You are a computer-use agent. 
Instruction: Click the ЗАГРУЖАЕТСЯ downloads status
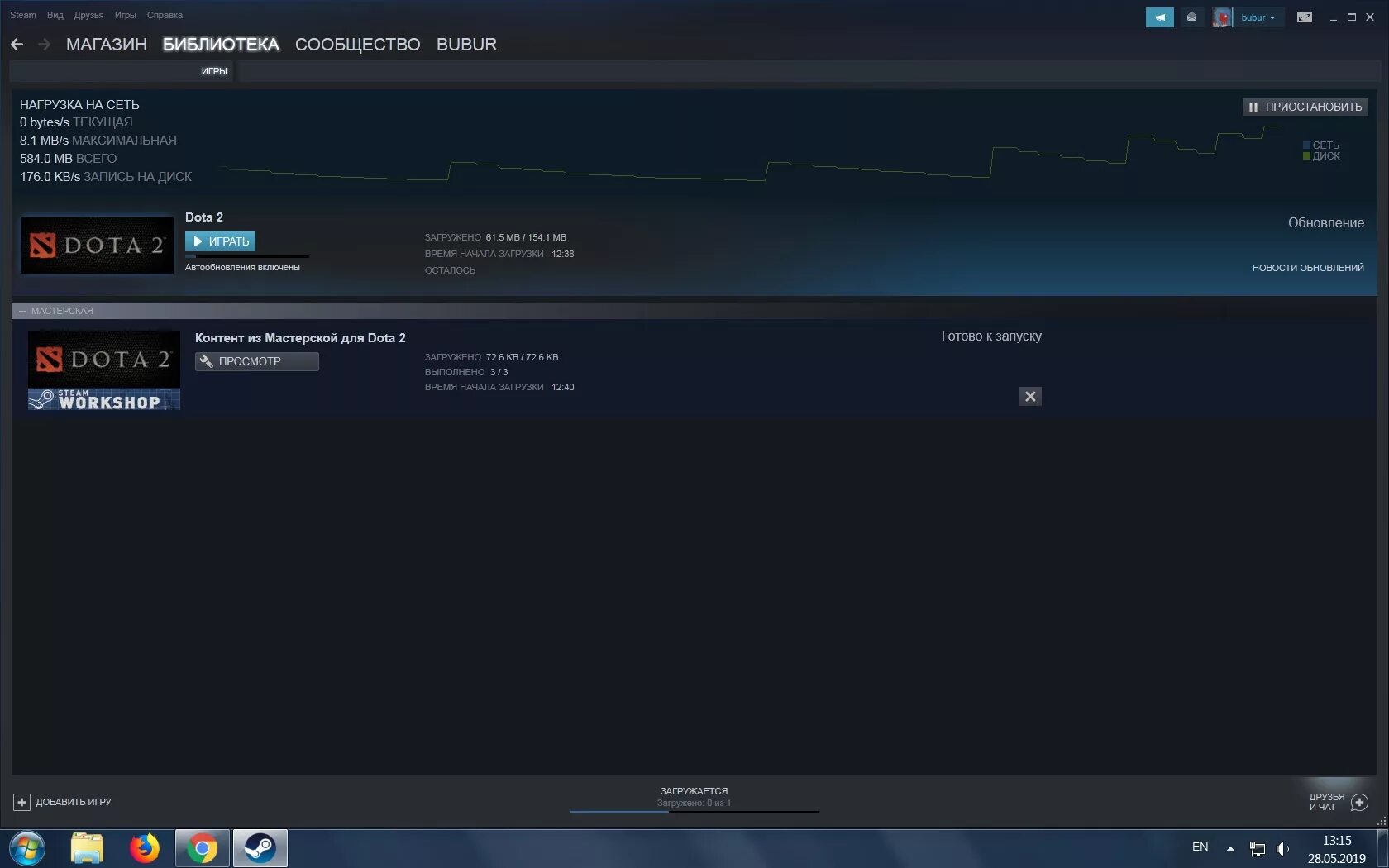694,791
